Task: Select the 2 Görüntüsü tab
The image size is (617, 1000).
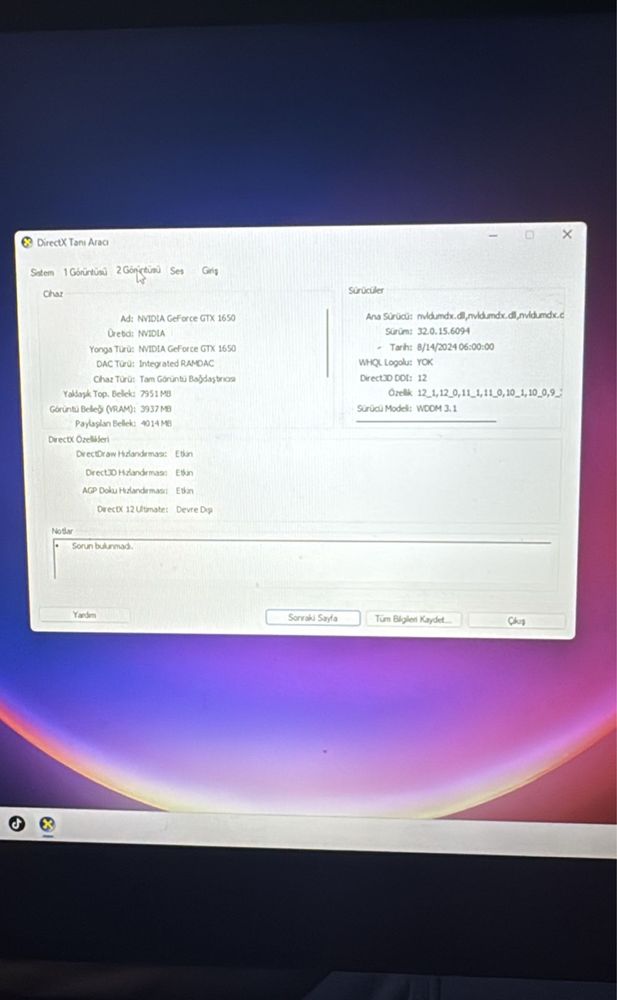Action: pos(138,270)
